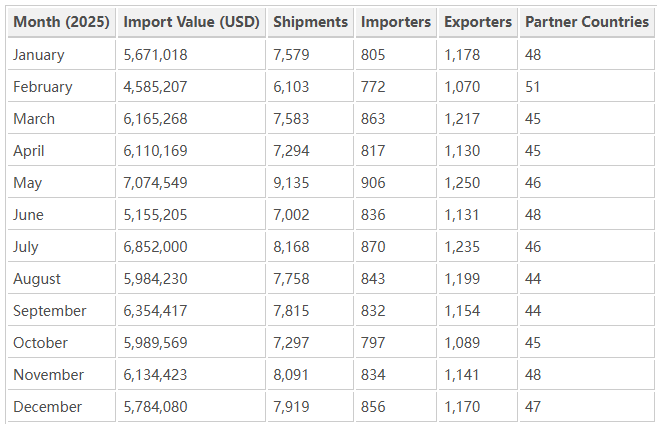Screen dimensions: 663x427
Task: Select May importers value 906
Action: point(374,183)
